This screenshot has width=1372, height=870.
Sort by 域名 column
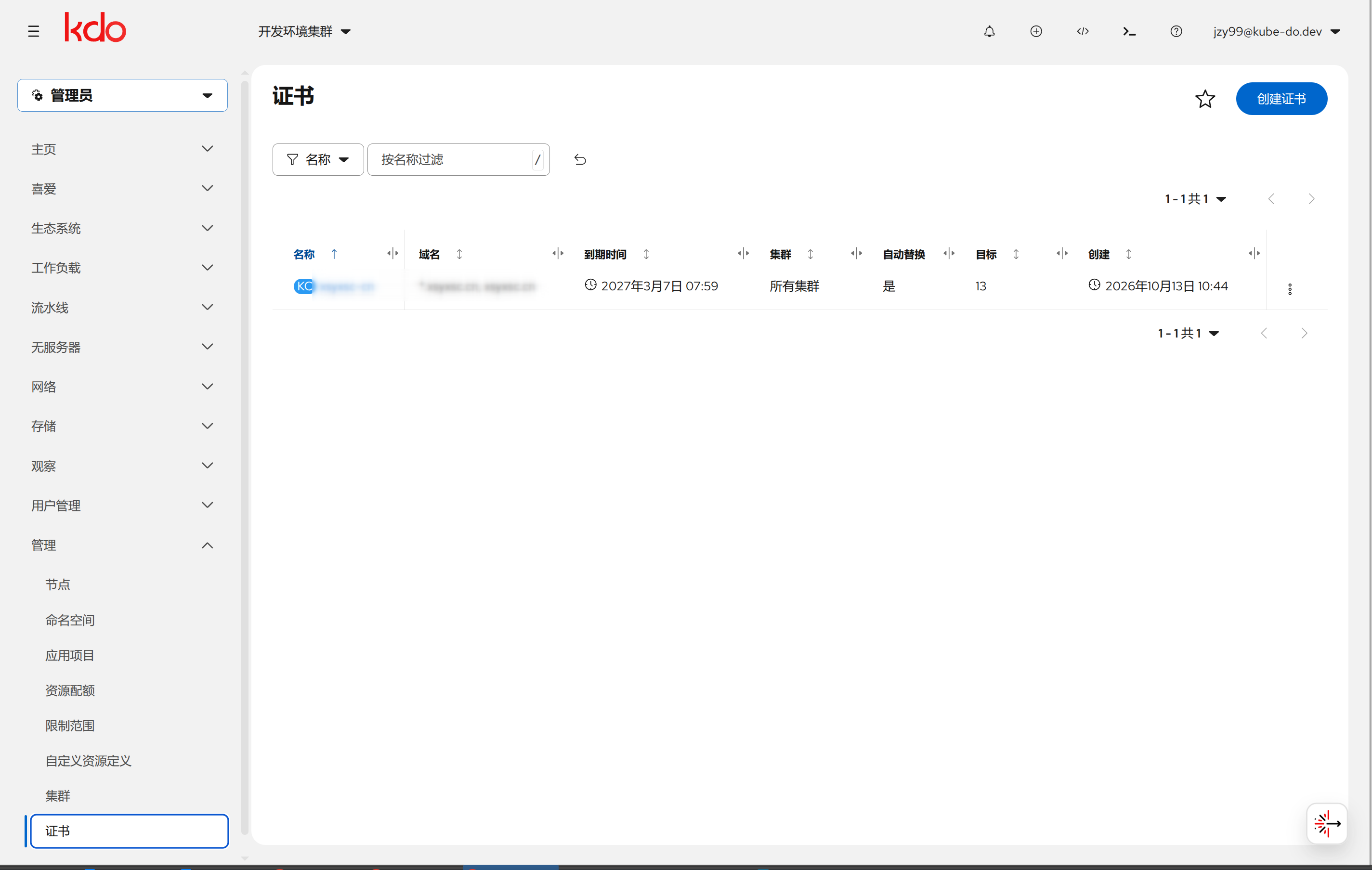pyautogui.click(x=459, y=254)
